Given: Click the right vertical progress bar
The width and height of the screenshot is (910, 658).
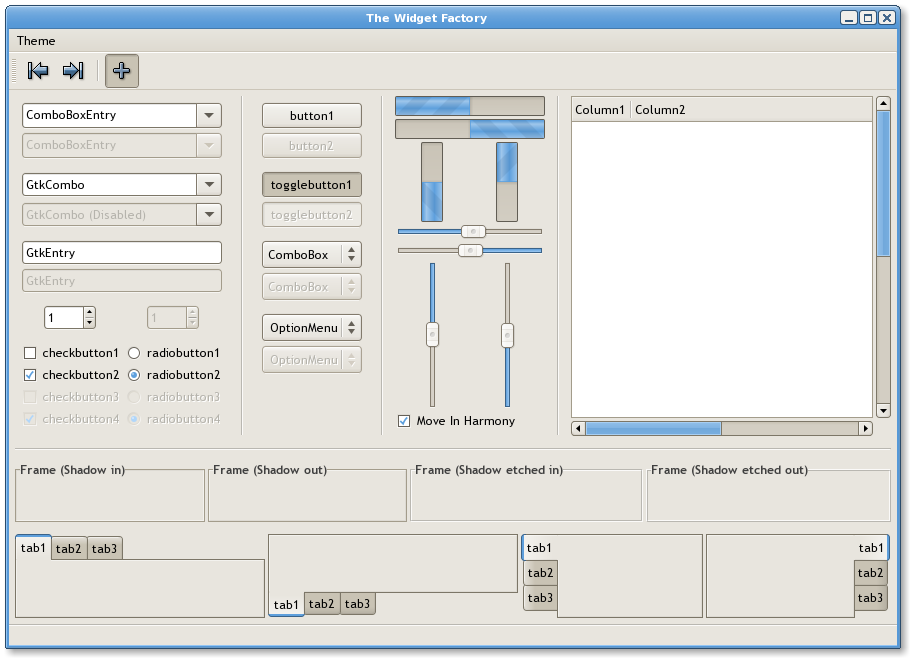Looking at the screenshot, I should pos(507,182).
